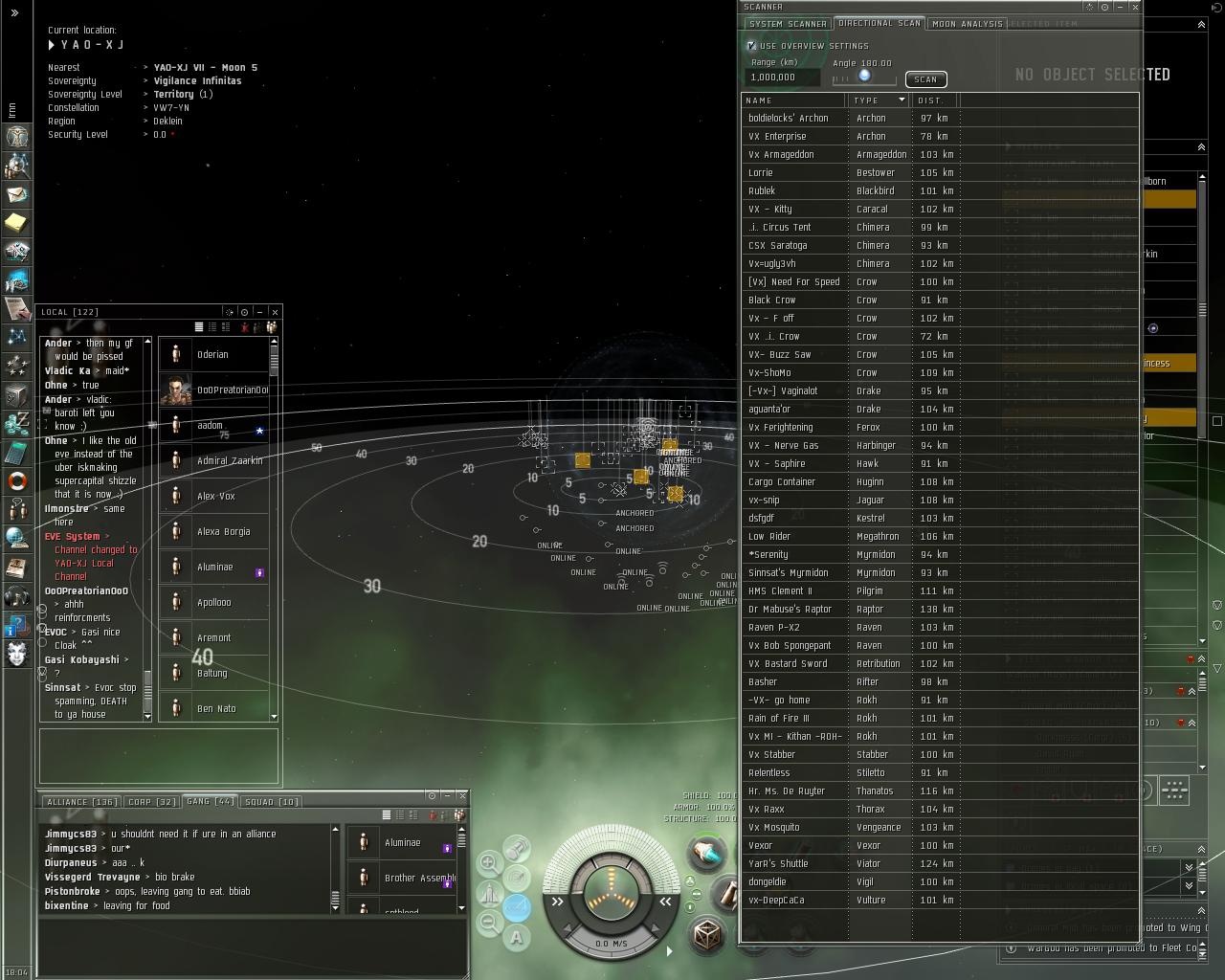
Task: Open the chat channels speech-bubble icon
Action: coord(17,509)
